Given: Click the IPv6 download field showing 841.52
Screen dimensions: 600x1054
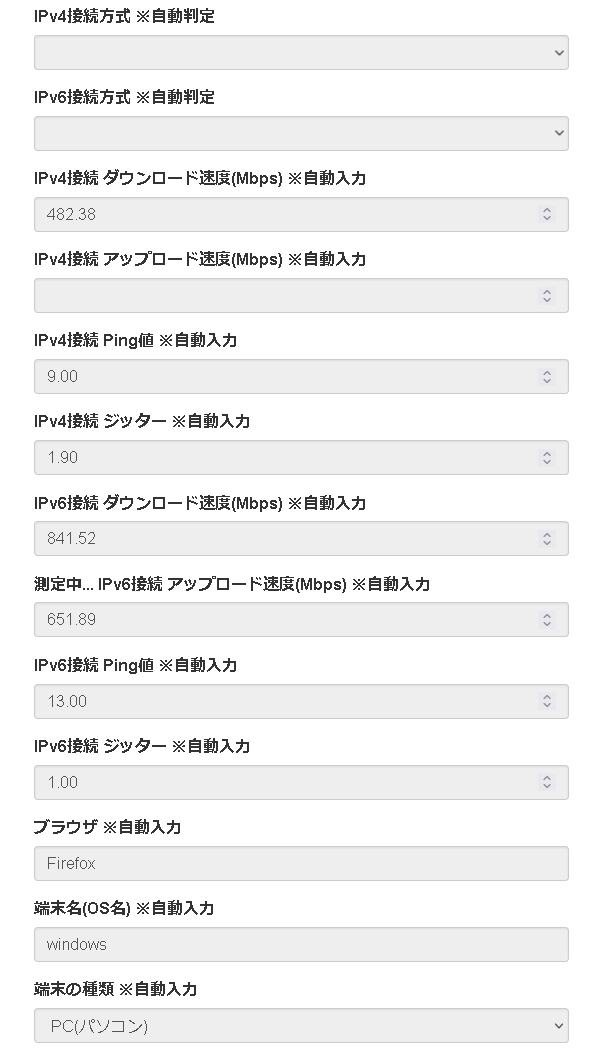Looking at the screenshot, I should coord(280,539).
